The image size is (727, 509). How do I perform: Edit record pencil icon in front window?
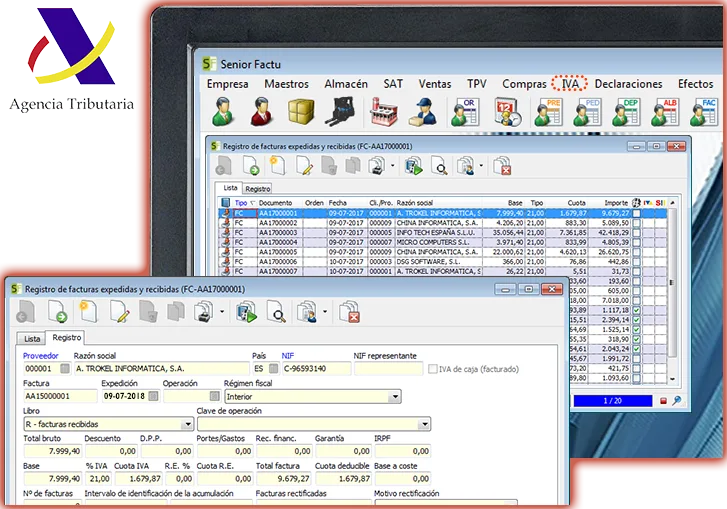pyautogui.click(x=119, y=312)
